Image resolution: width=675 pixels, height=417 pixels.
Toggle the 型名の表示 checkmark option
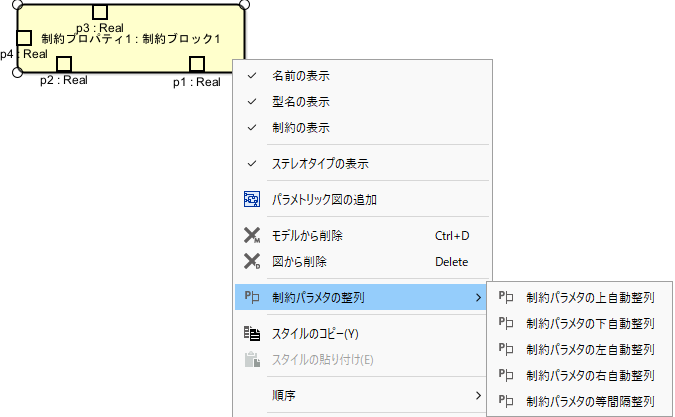[x=252, y=102]
